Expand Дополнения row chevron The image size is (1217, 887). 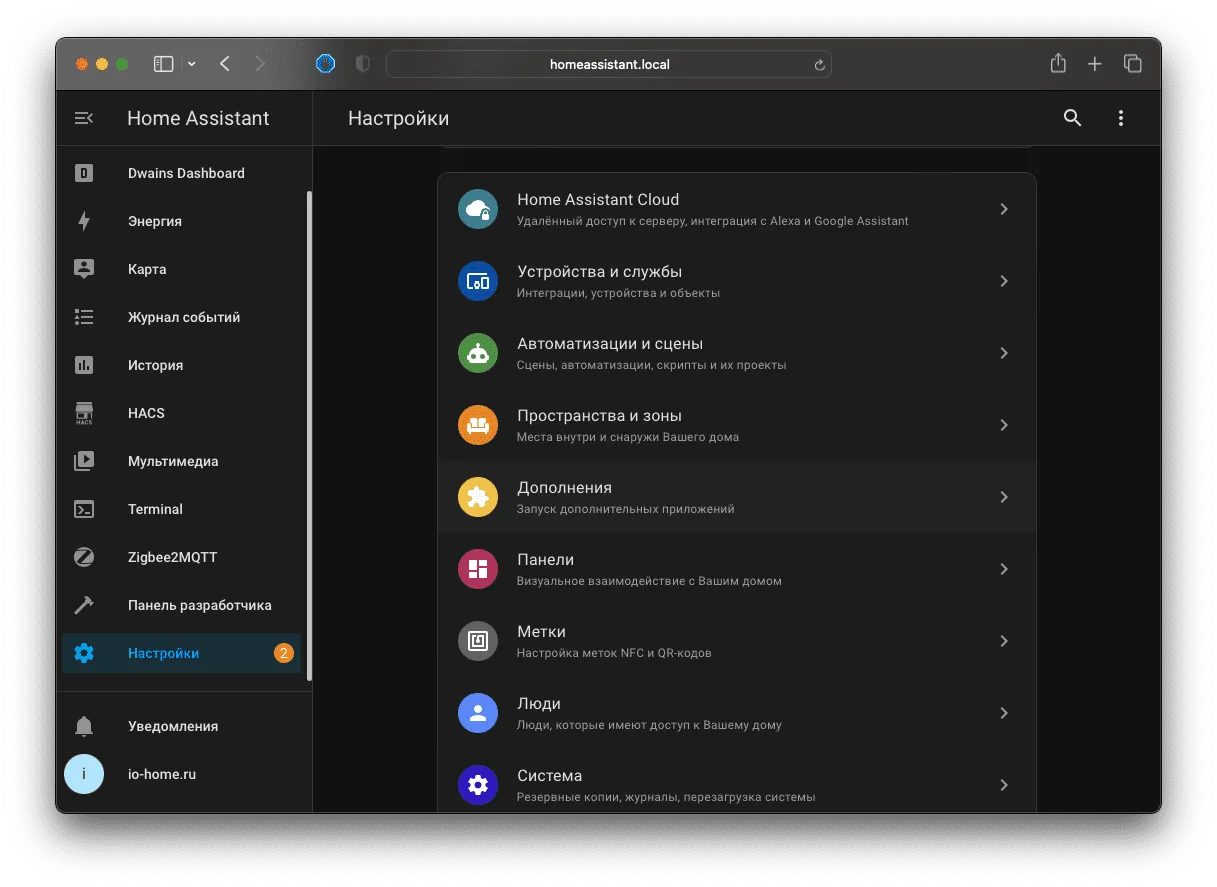[1004, 497]
